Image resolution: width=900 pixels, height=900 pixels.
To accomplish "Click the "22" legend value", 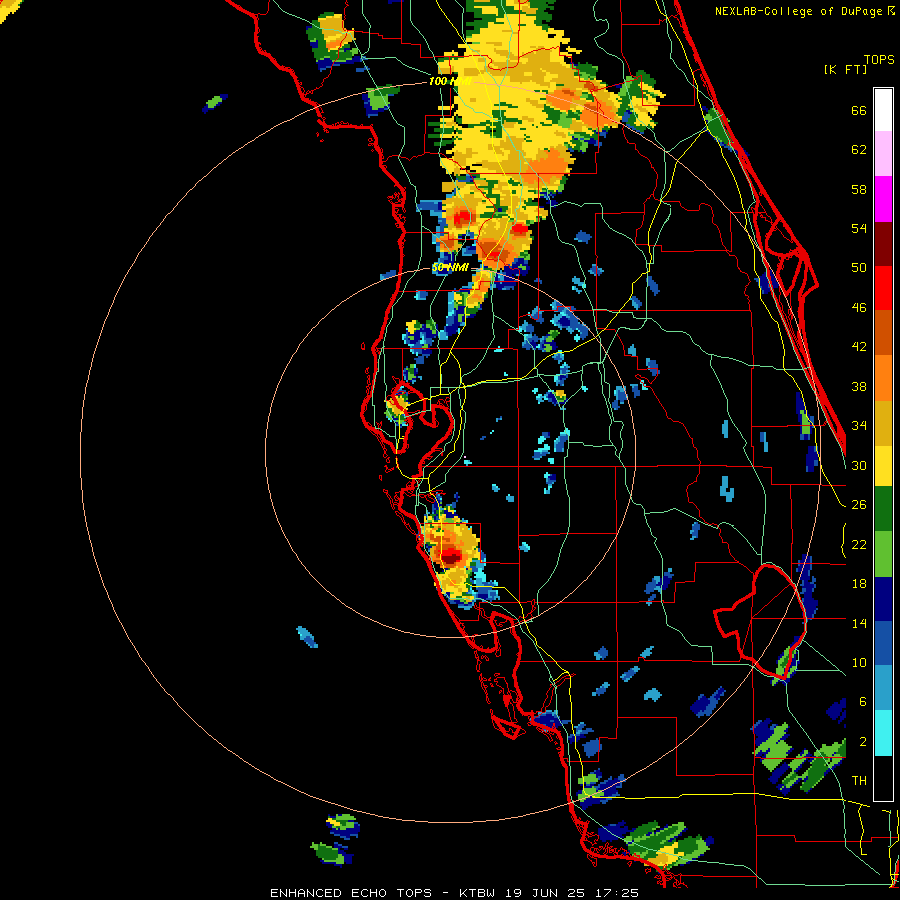I will 859,544.
